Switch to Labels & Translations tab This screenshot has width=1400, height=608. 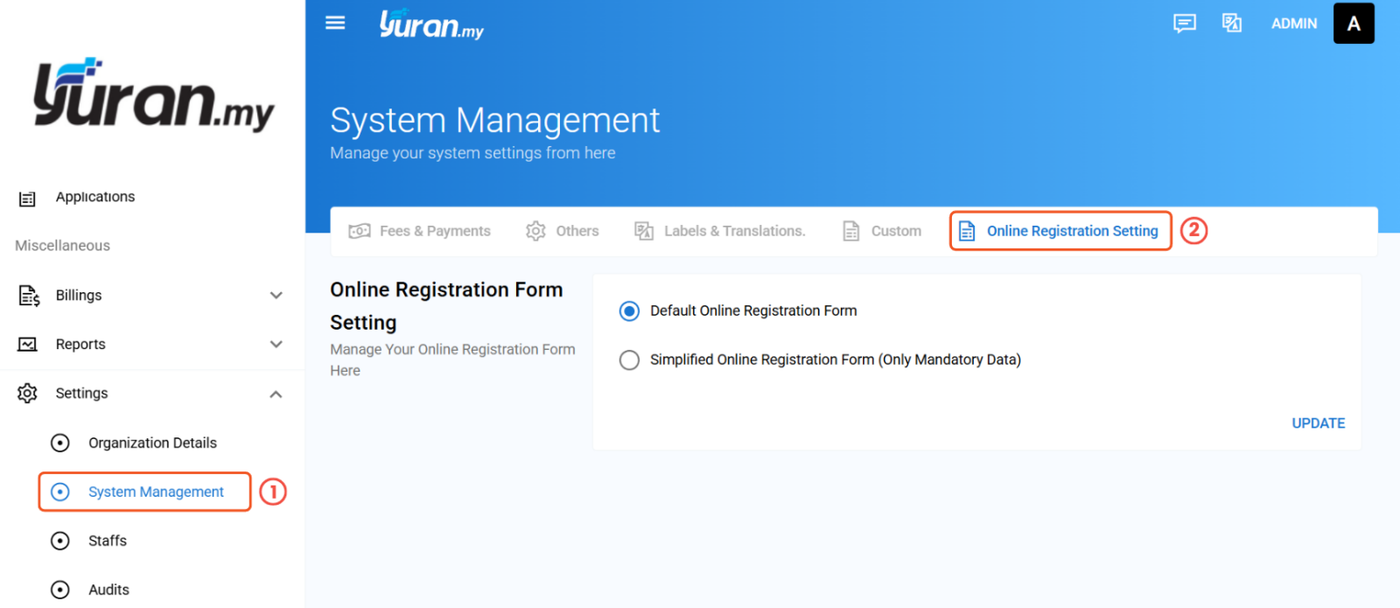tap(720, 231)
